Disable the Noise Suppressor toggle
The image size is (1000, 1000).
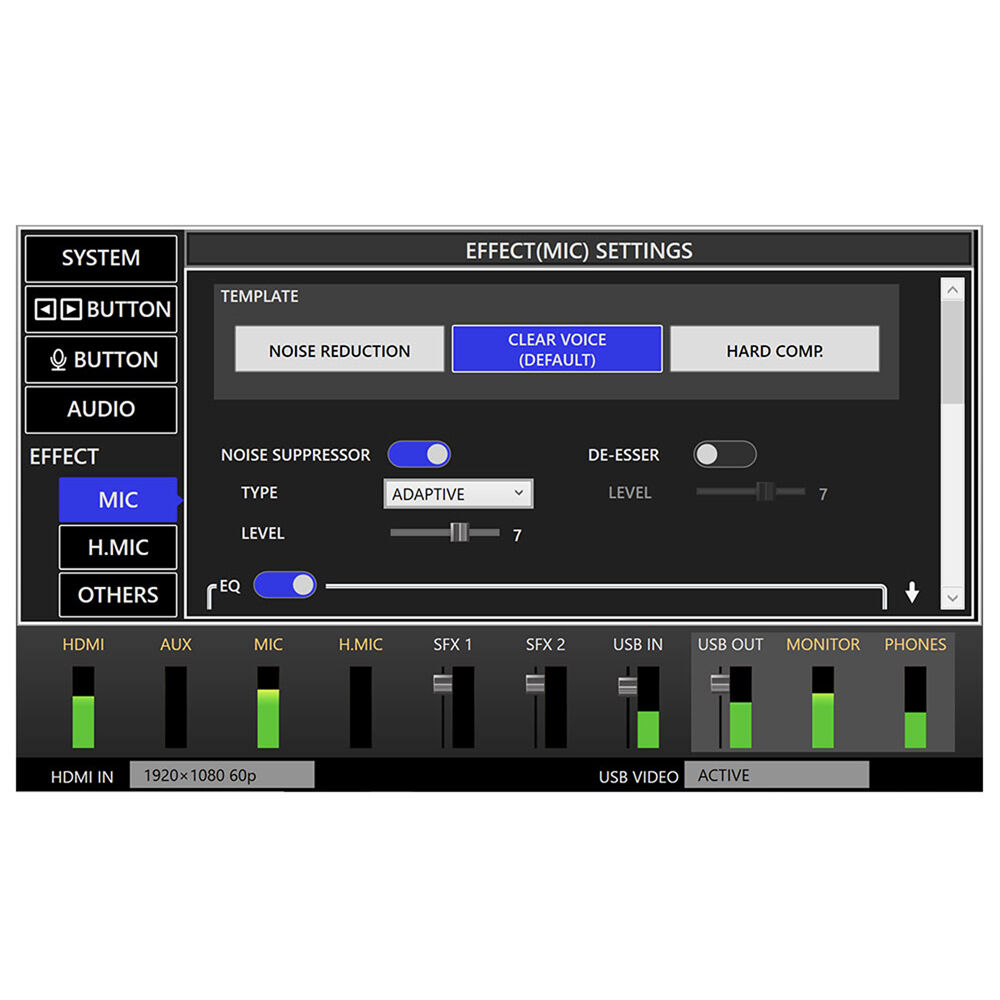[x=419, y=455]
